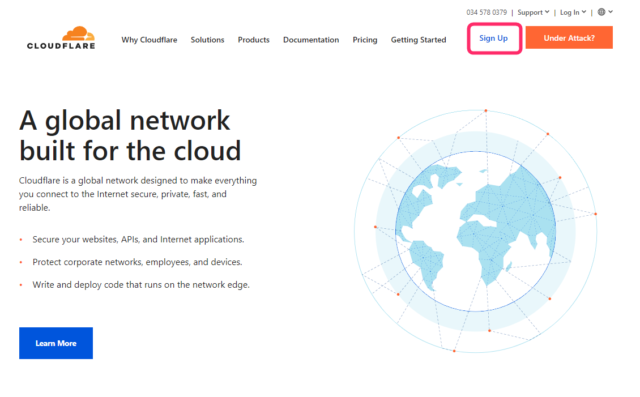Open the Solutions menu
This screenshot has height=397, width=640.
[x=207, y=40]
